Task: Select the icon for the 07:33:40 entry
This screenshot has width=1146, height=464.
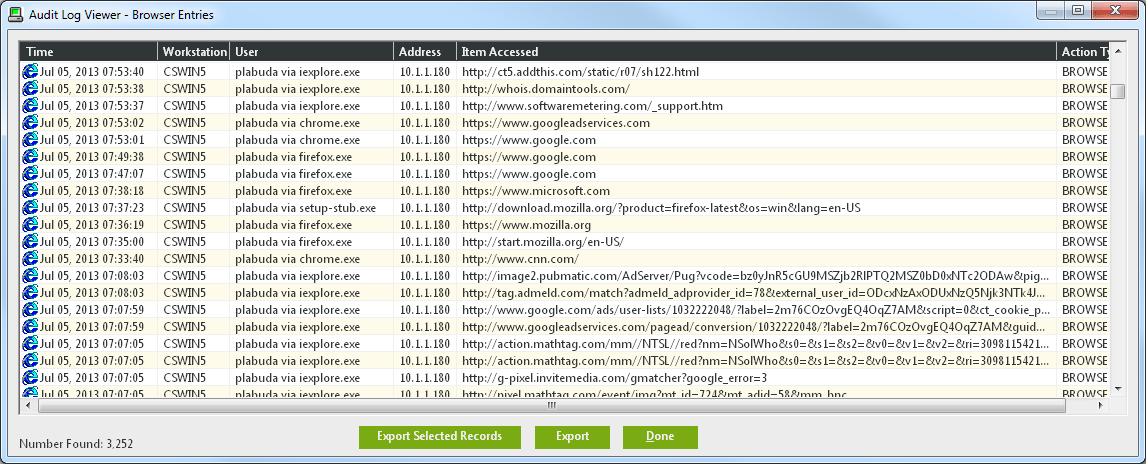Action: click(x=30, y=259)
